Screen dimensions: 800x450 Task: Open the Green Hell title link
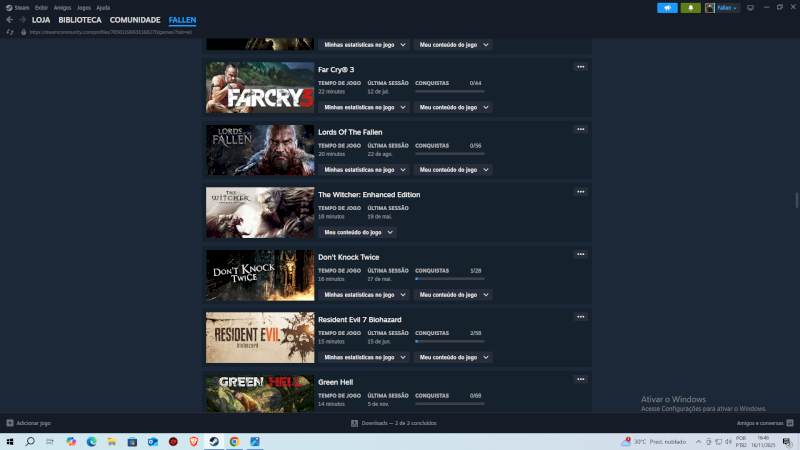tap(336, 382)
